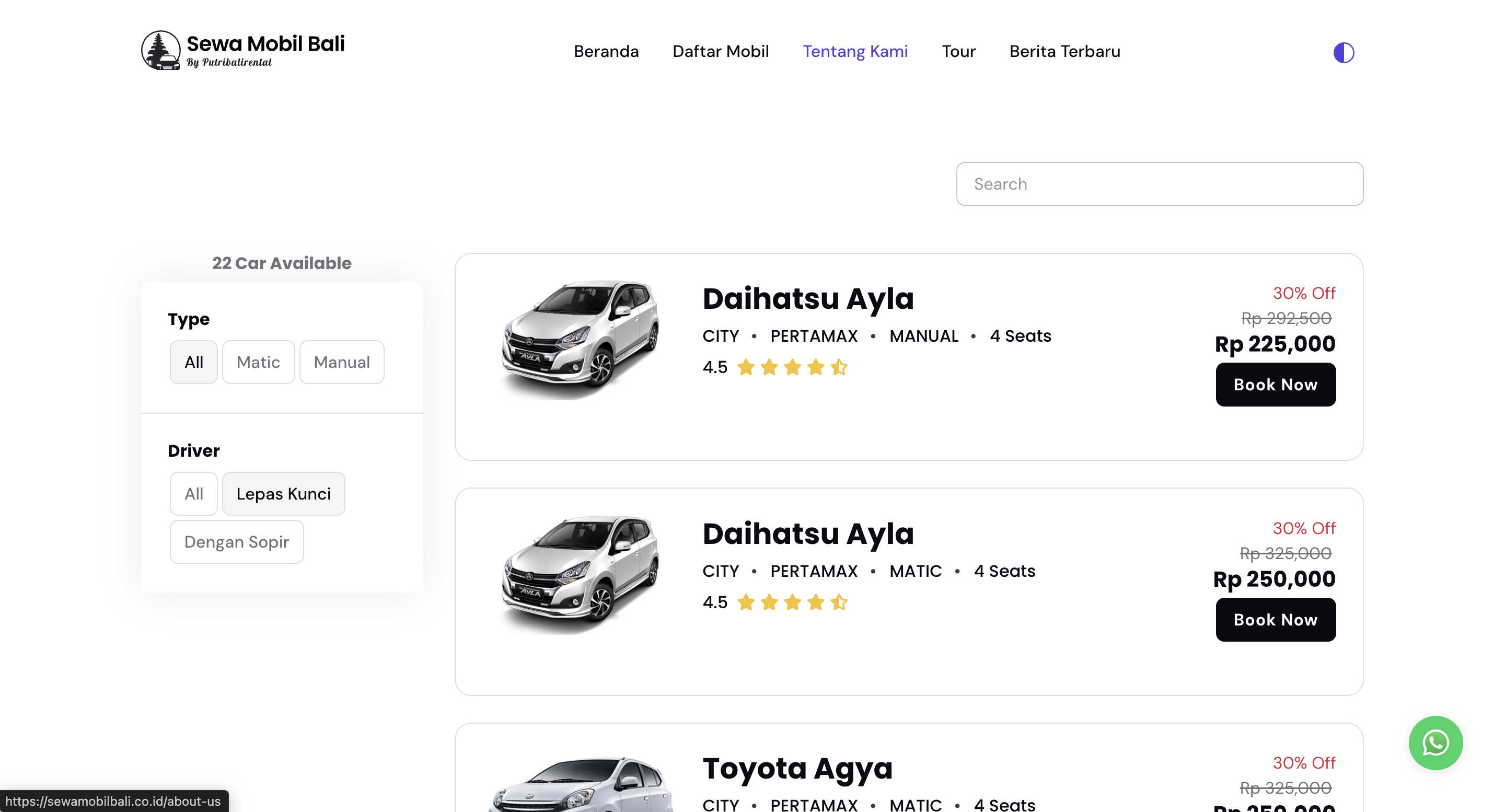
Task: Open Berita Terbaru from the navigation
Action: 1064,51
